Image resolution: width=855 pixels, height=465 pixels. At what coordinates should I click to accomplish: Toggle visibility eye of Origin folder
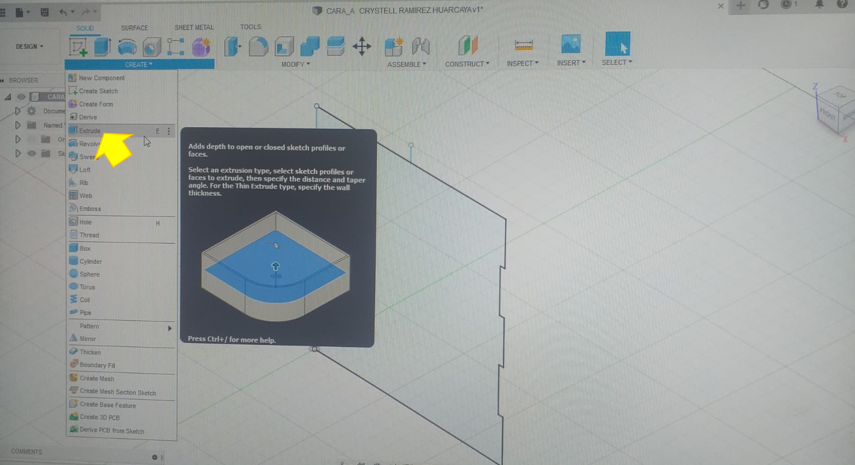(x=32, y=140)
